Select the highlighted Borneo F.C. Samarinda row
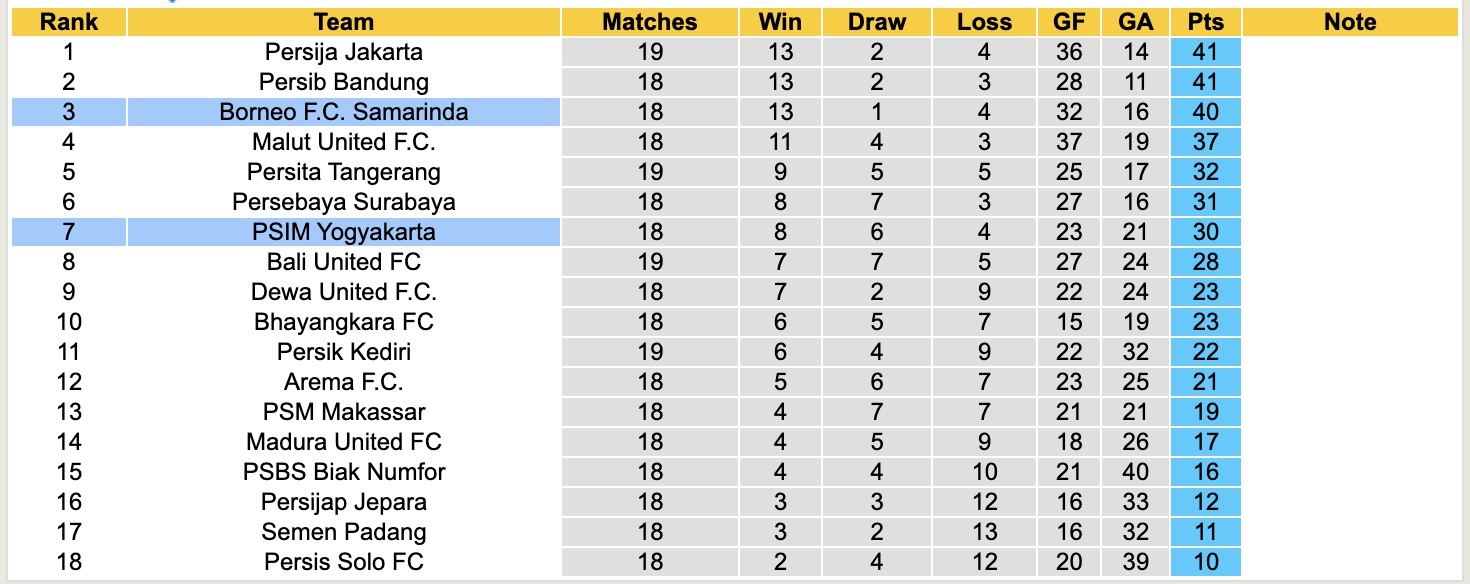This screenshot has height=584, width=1470. (x=343, y=112)
